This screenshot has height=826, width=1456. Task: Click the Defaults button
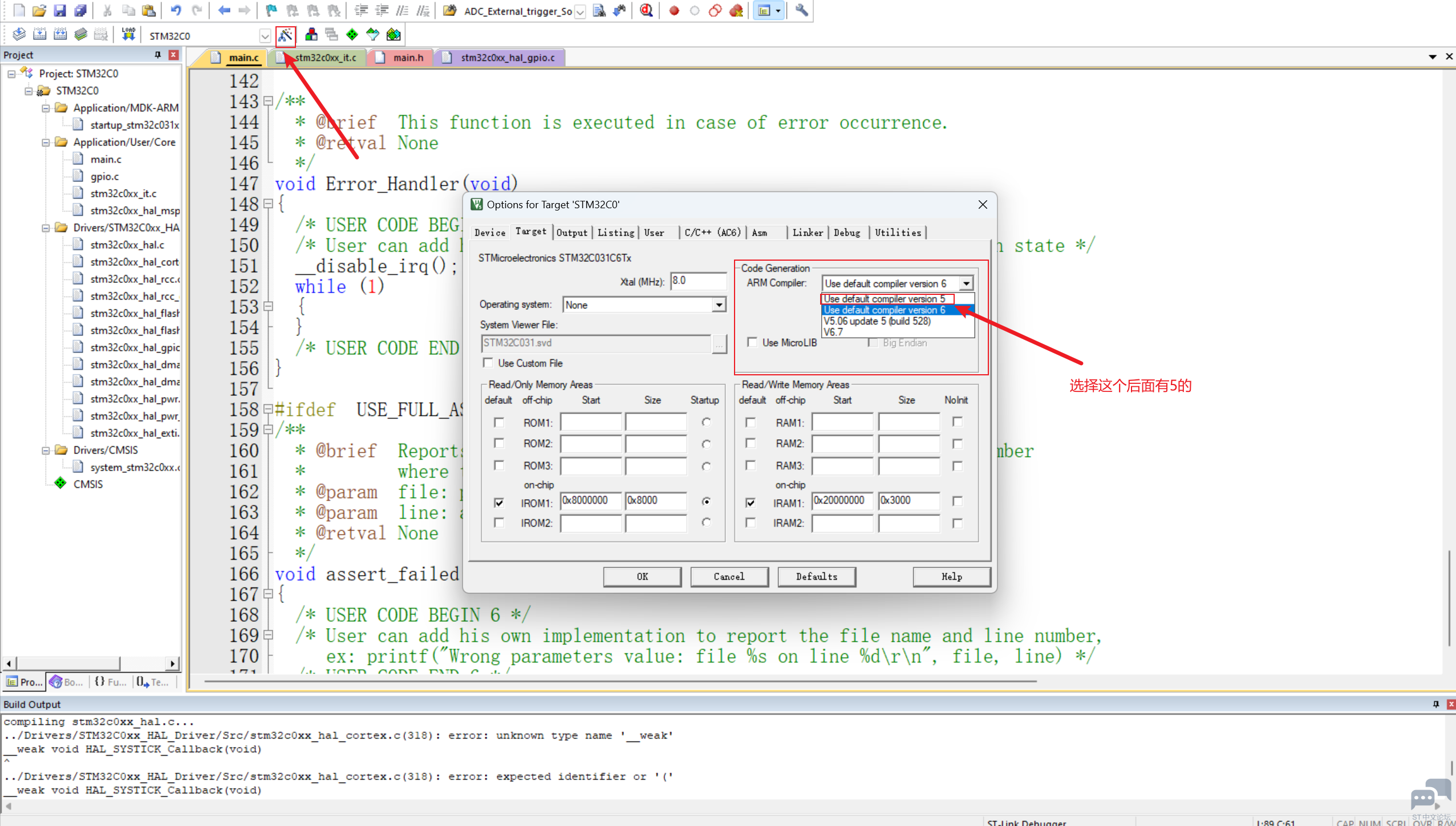[817, 576]
